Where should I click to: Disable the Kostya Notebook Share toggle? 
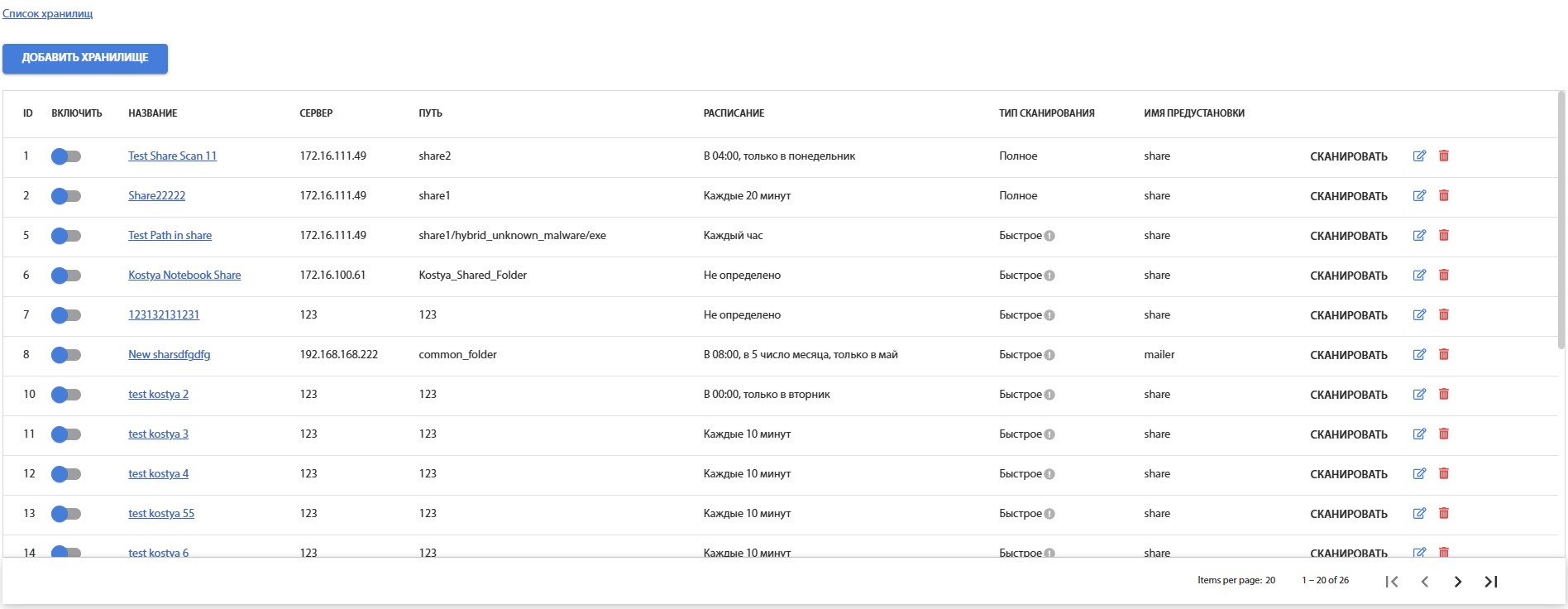pyautogui.click(x=65, y=276)
